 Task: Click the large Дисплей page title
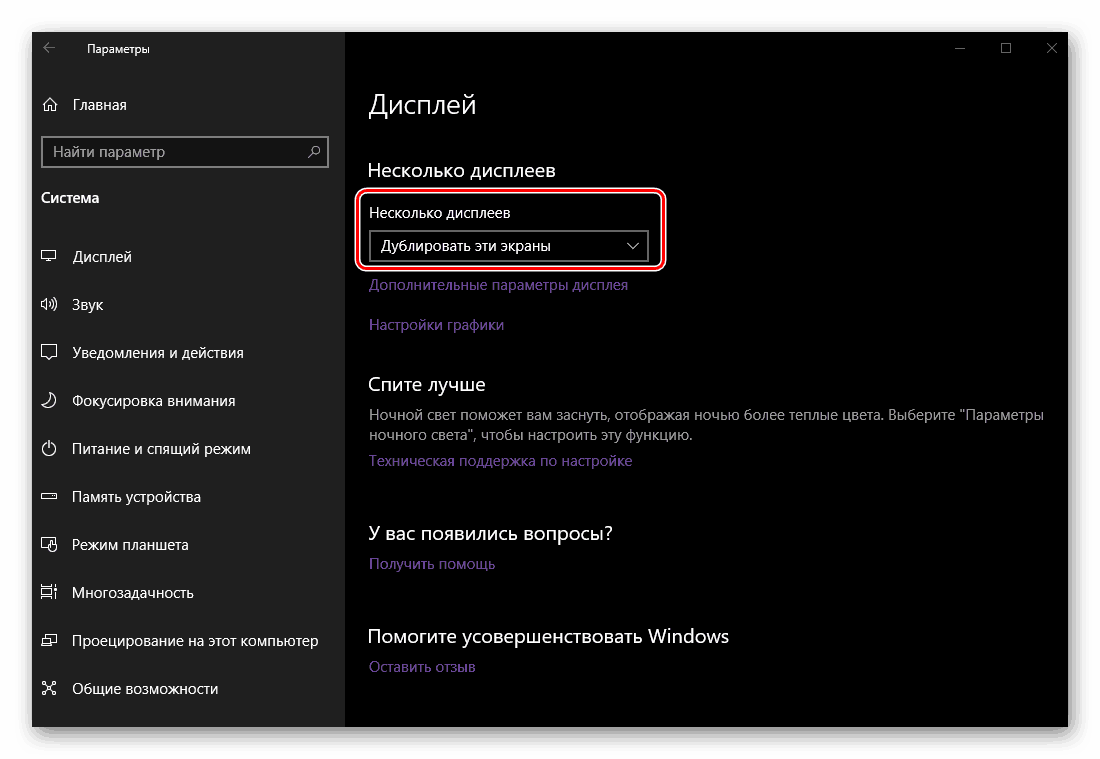click(x=422, y=105)
